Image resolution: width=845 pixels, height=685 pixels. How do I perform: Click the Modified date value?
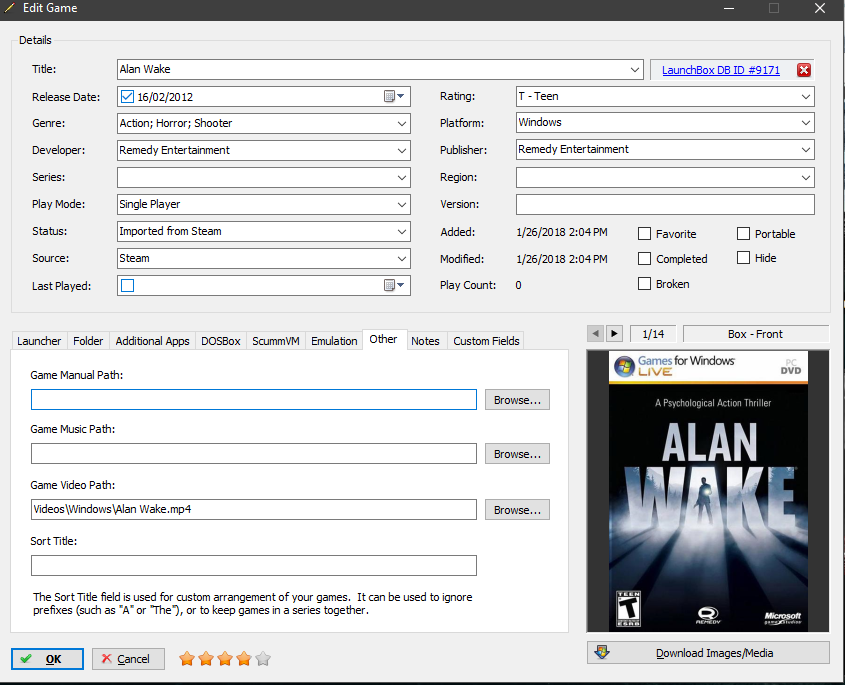point(562,259)
